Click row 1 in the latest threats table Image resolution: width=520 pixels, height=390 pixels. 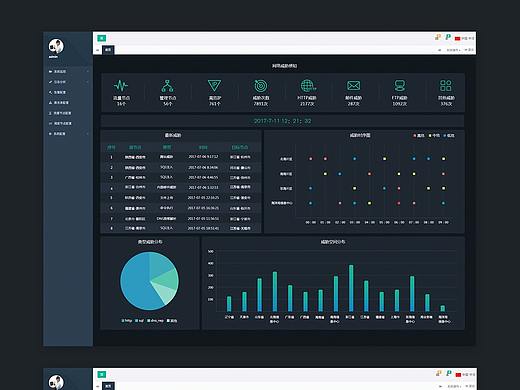point(181,157)
